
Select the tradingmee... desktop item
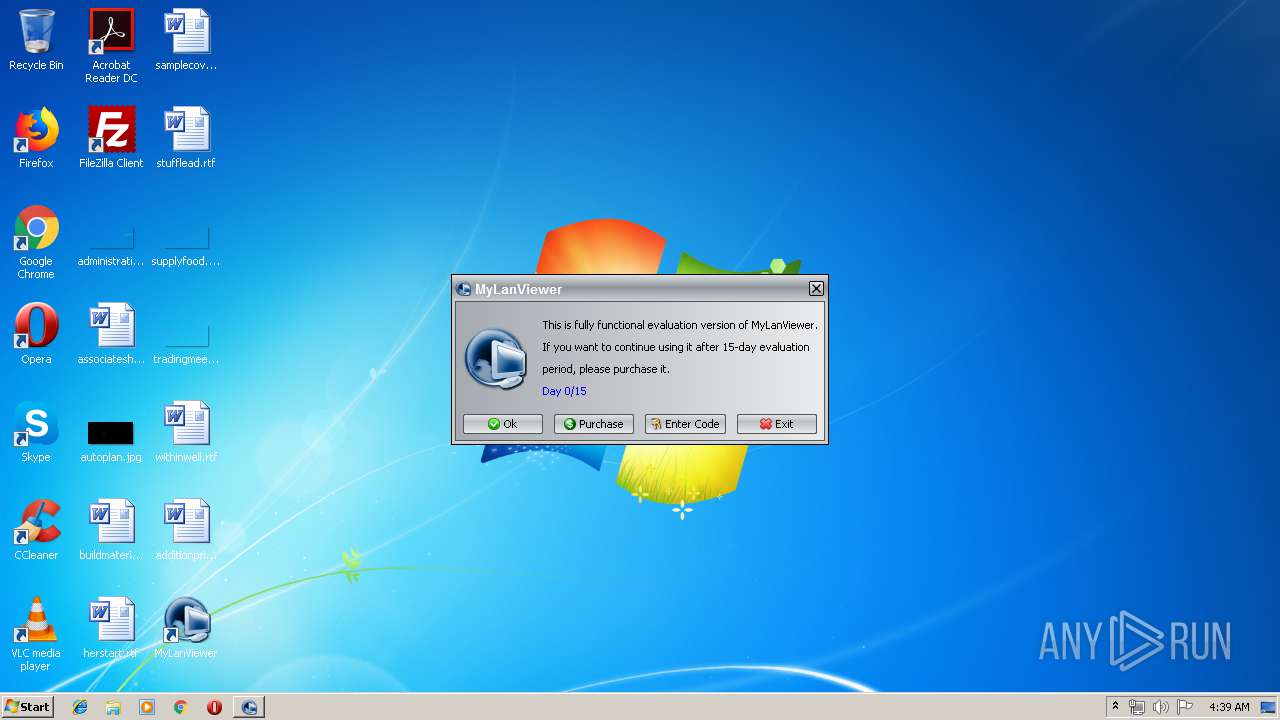(186, 344)
